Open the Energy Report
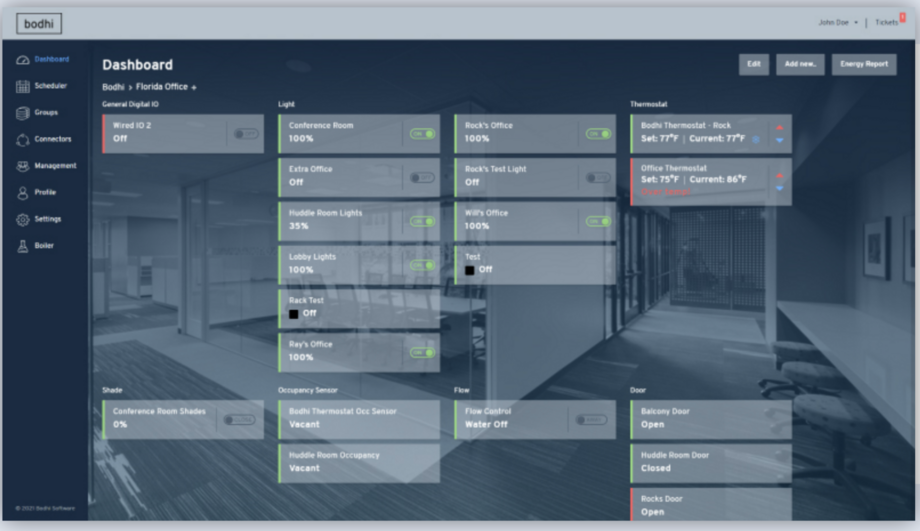 pos(864,64)
